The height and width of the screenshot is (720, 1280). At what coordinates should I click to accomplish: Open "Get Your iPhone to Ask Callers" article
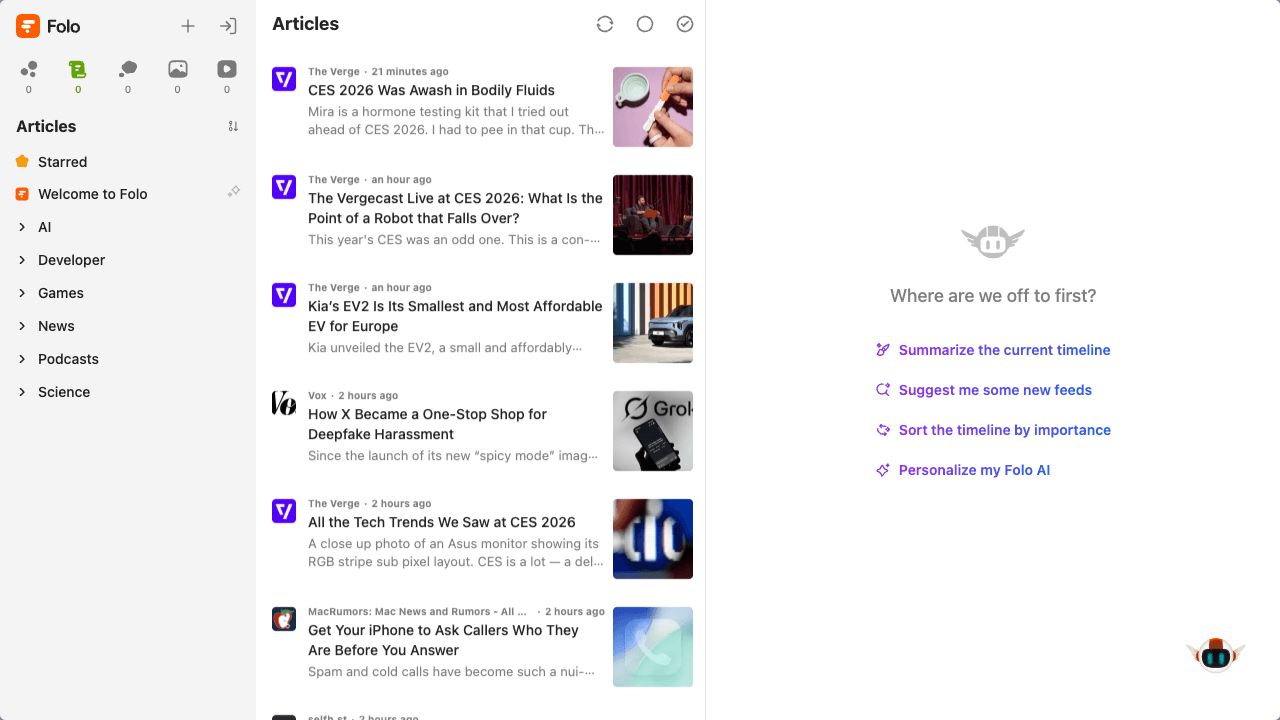[444, 640]
